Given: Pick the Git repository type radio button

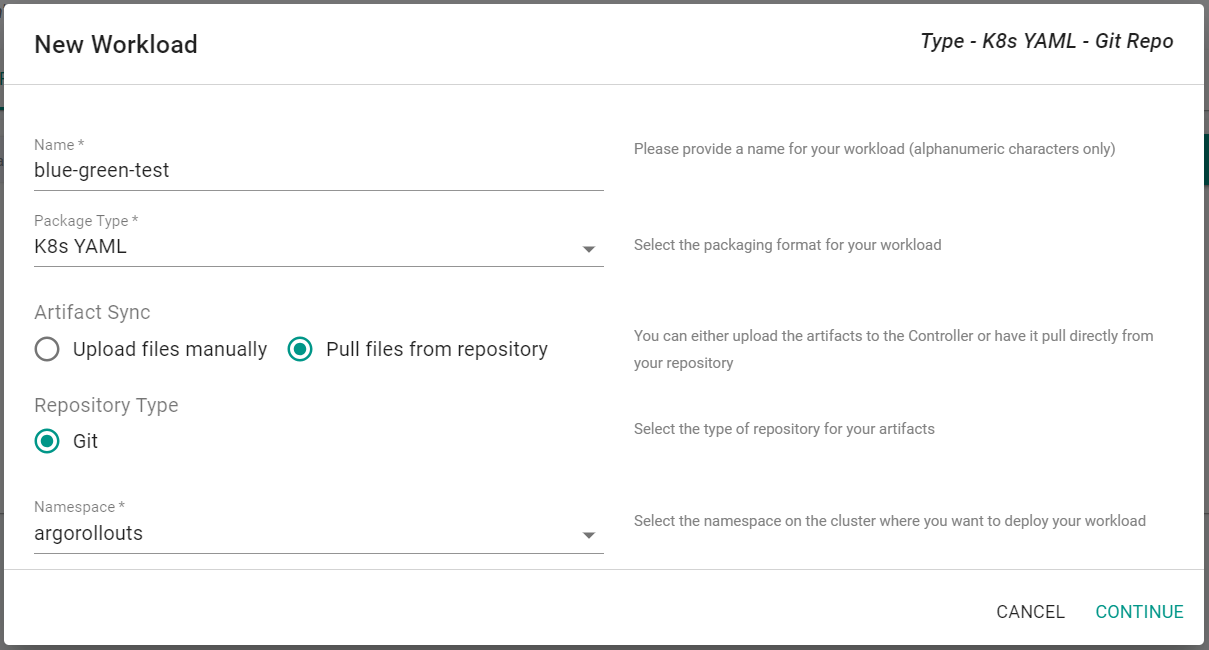Looking at the screenshot, I should point(47,441).
